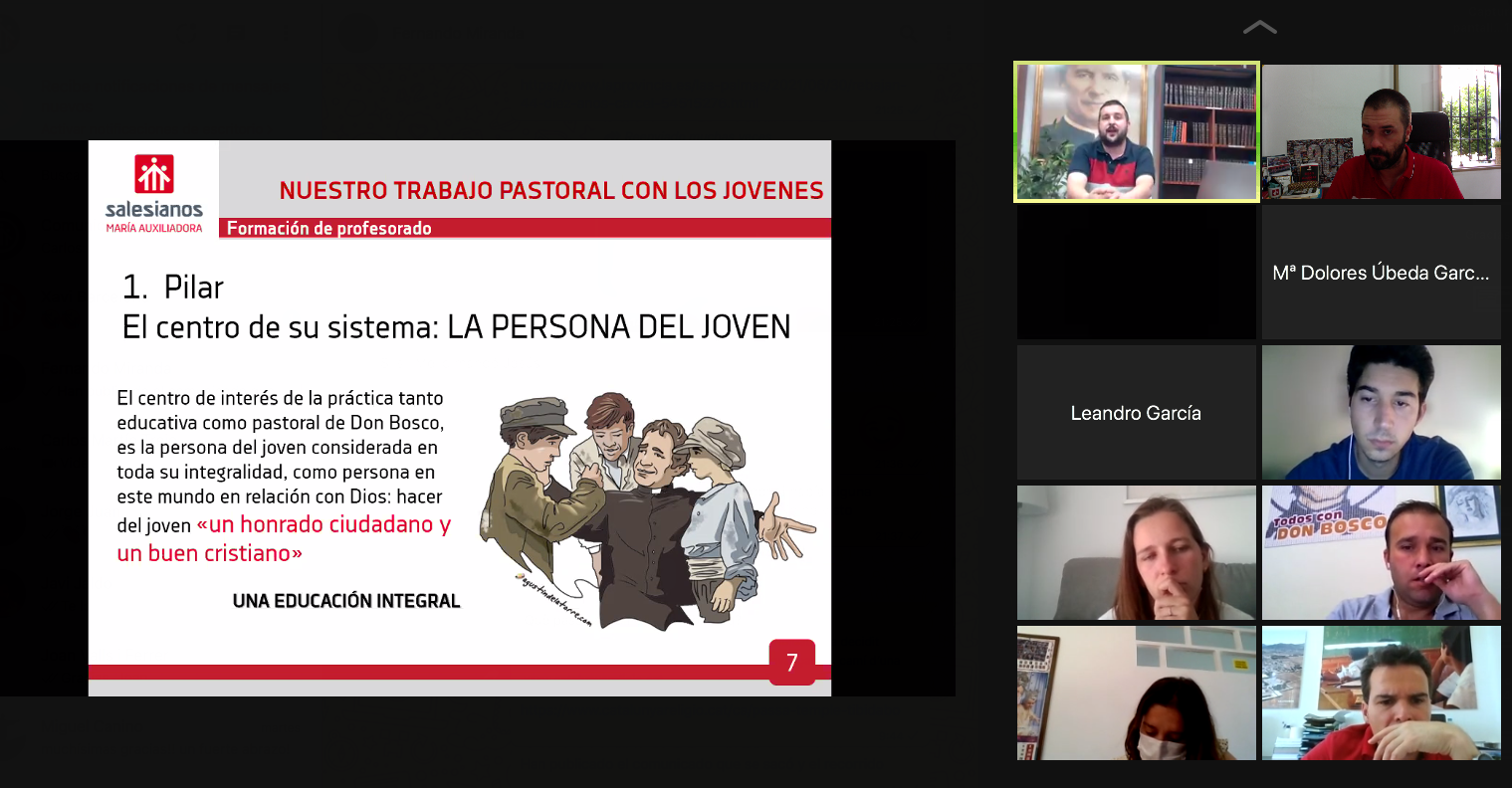Select bottom-right video of man resting chin

click(x=1381, y=693)
